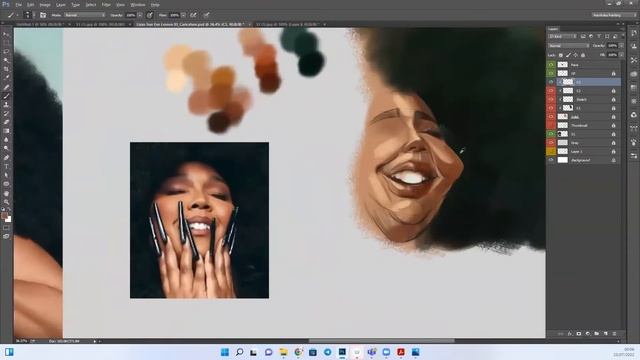Click the foreground color swatch
The image size is (640, 360).
(4, 215)
